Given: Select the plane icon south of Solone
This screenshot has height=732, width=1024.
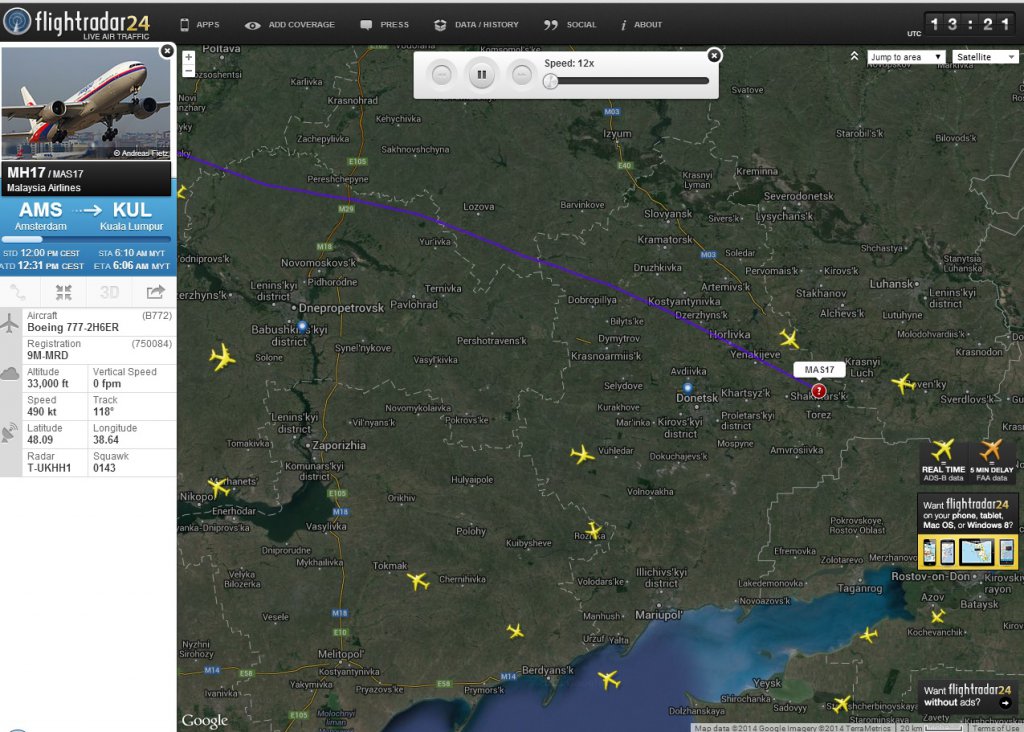Looking at the screenshot, I should tap(223, 357).
